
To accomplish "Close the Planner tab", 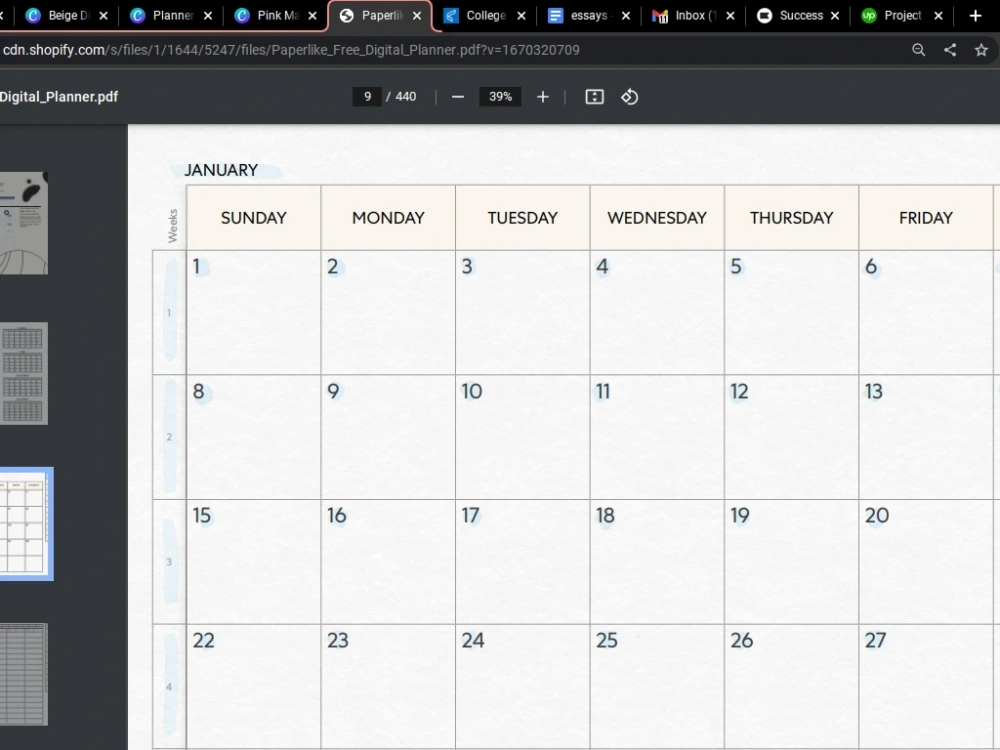I will point(208,15).
